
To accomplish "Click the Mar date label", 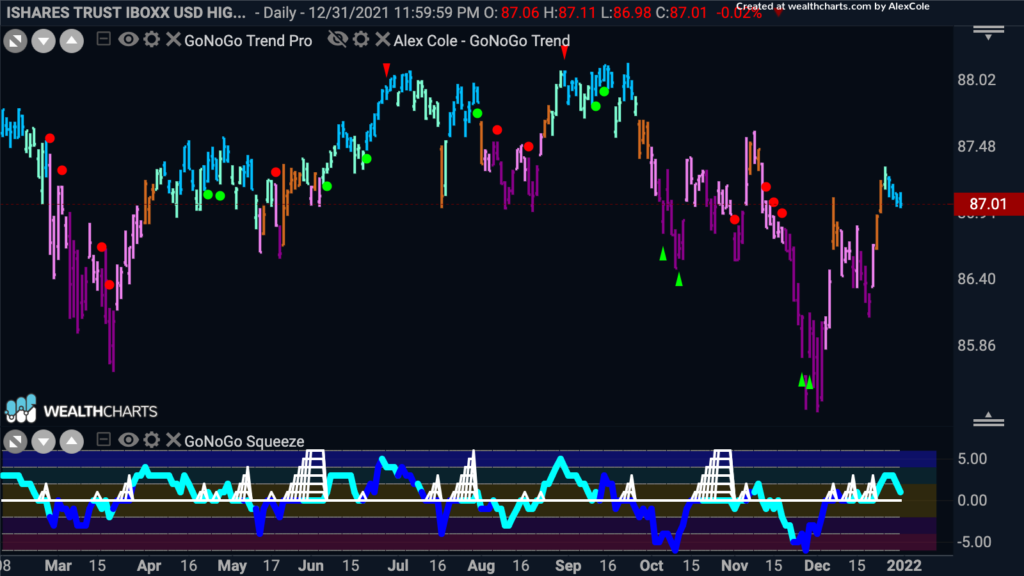I will (57, 566).
